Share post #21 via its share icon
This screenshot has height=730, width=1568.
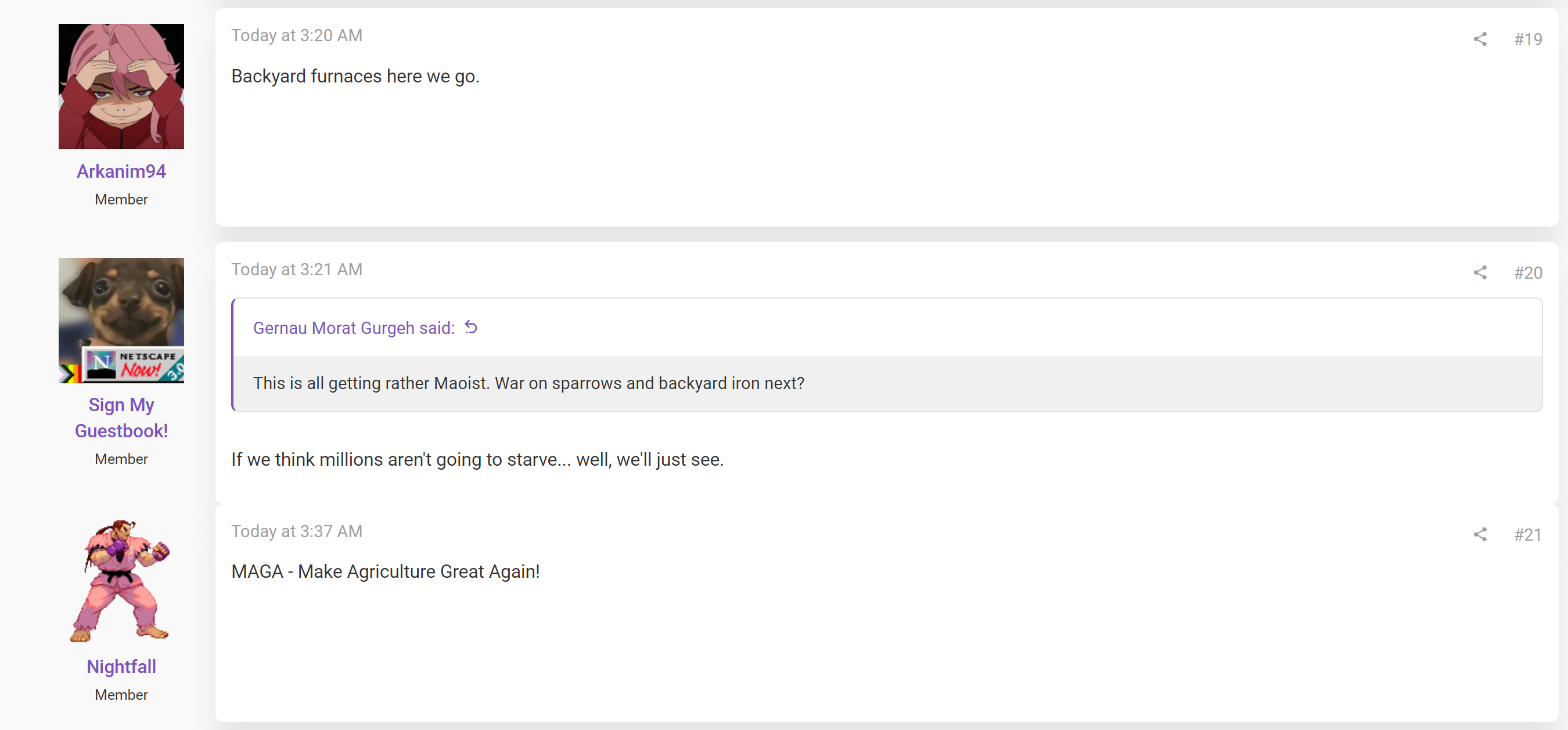pos(1480,534)
